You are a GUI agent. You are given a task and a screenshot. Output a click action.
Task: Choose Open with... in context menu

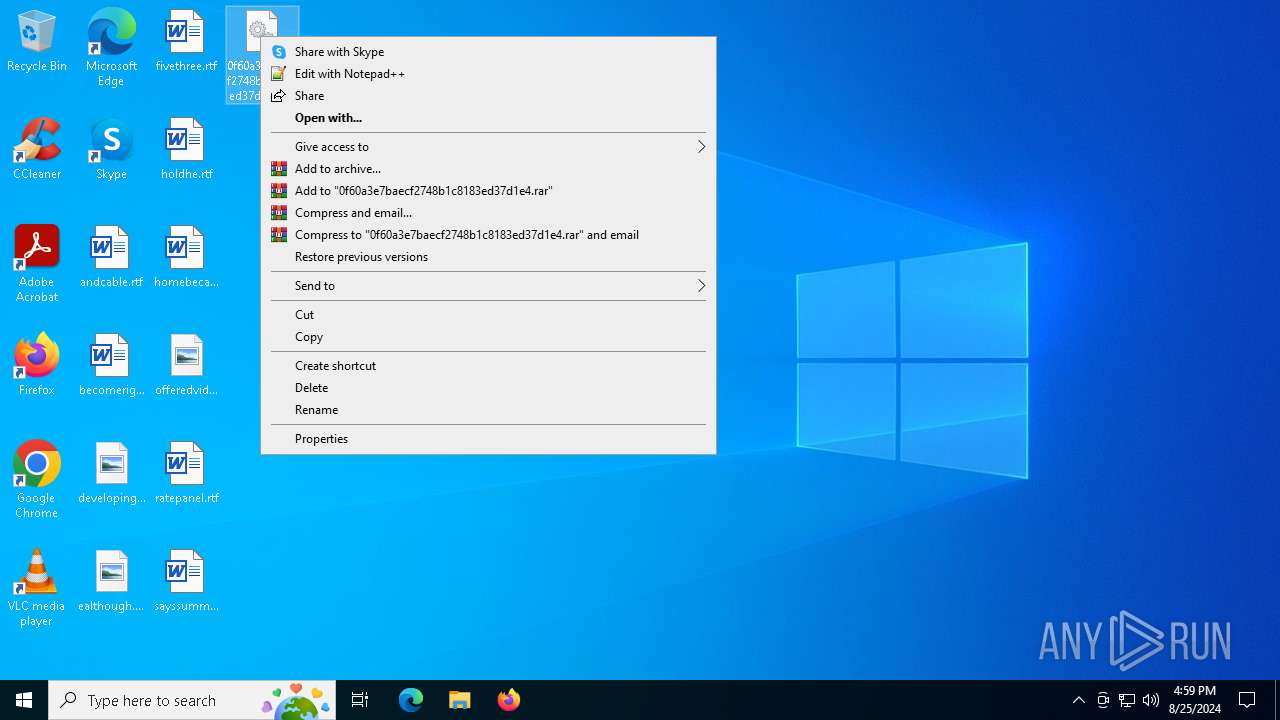coord(488,118)
